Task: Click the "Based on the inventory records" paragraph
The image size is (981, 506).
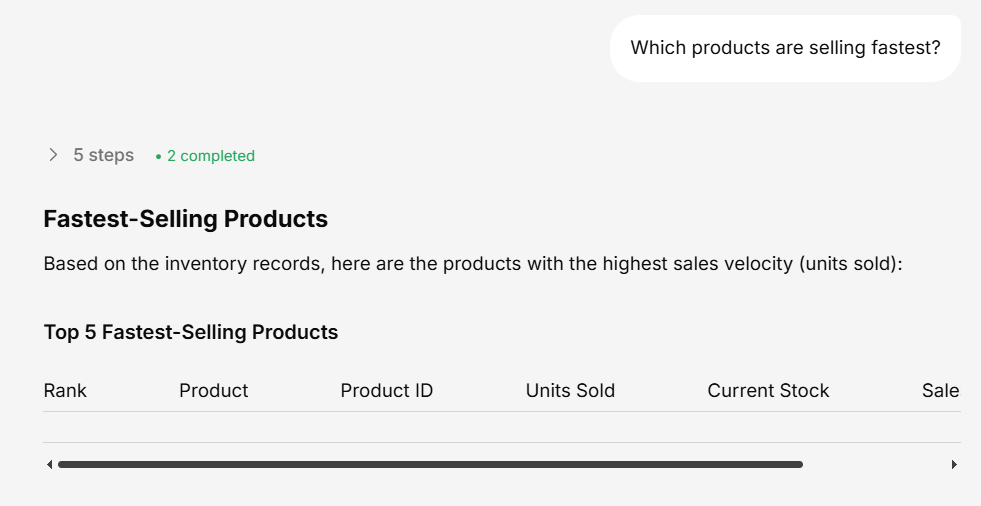Action: click(300, 265)
